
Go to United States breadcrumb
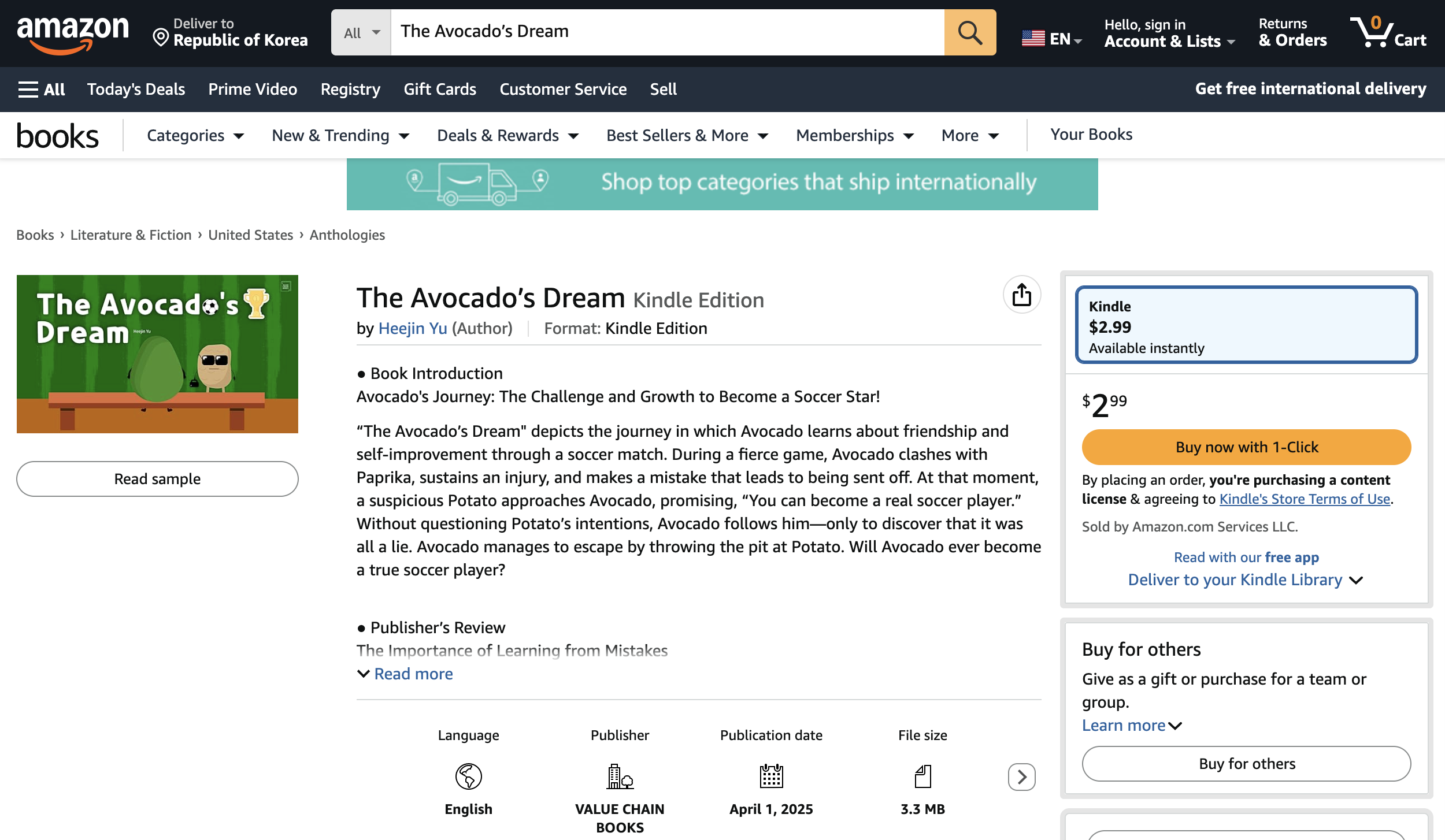250,235
